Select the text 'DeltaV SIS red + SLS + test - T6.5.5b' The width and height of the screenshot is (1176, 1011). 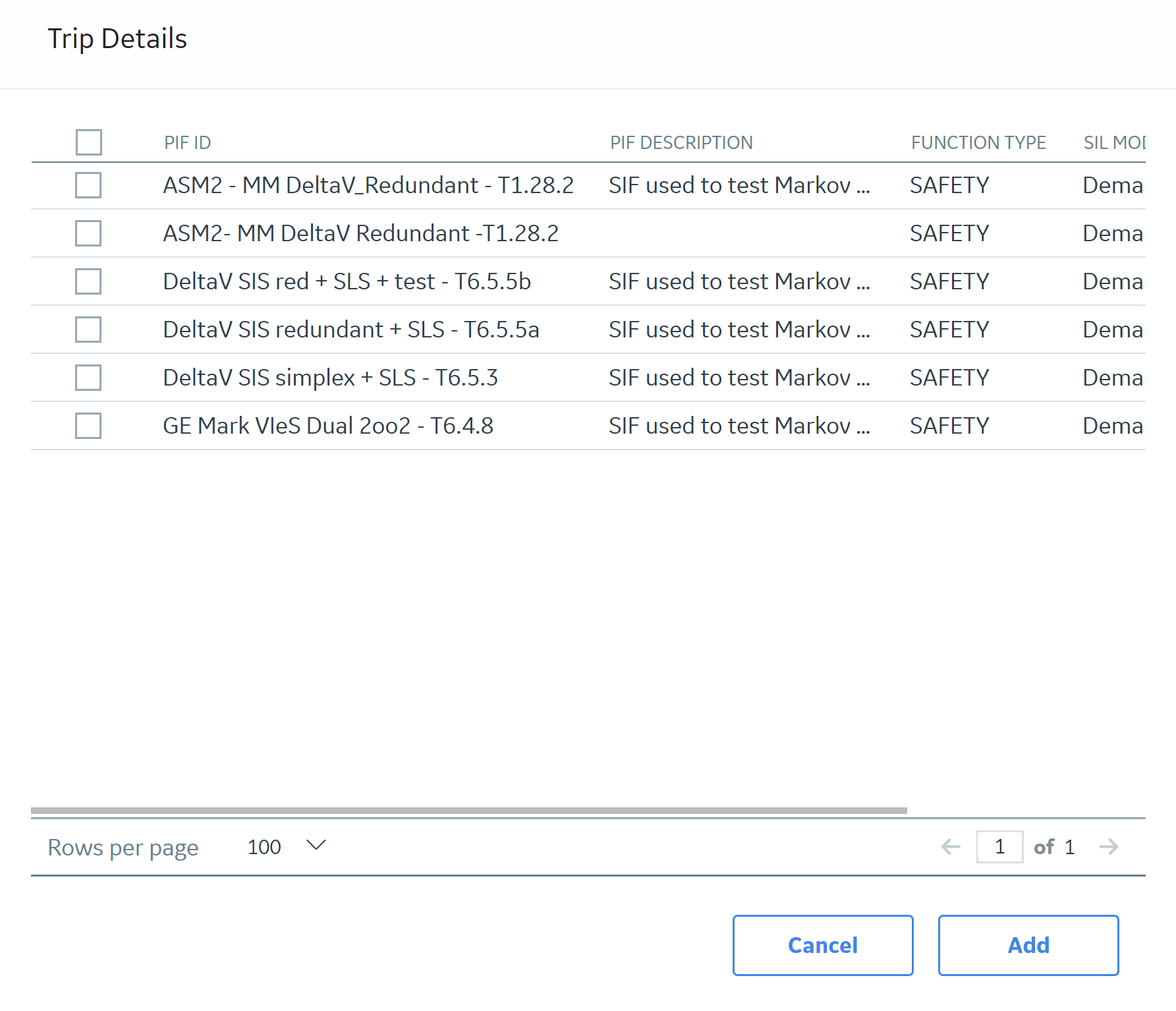pyautogui.click(x=347, y=281)
